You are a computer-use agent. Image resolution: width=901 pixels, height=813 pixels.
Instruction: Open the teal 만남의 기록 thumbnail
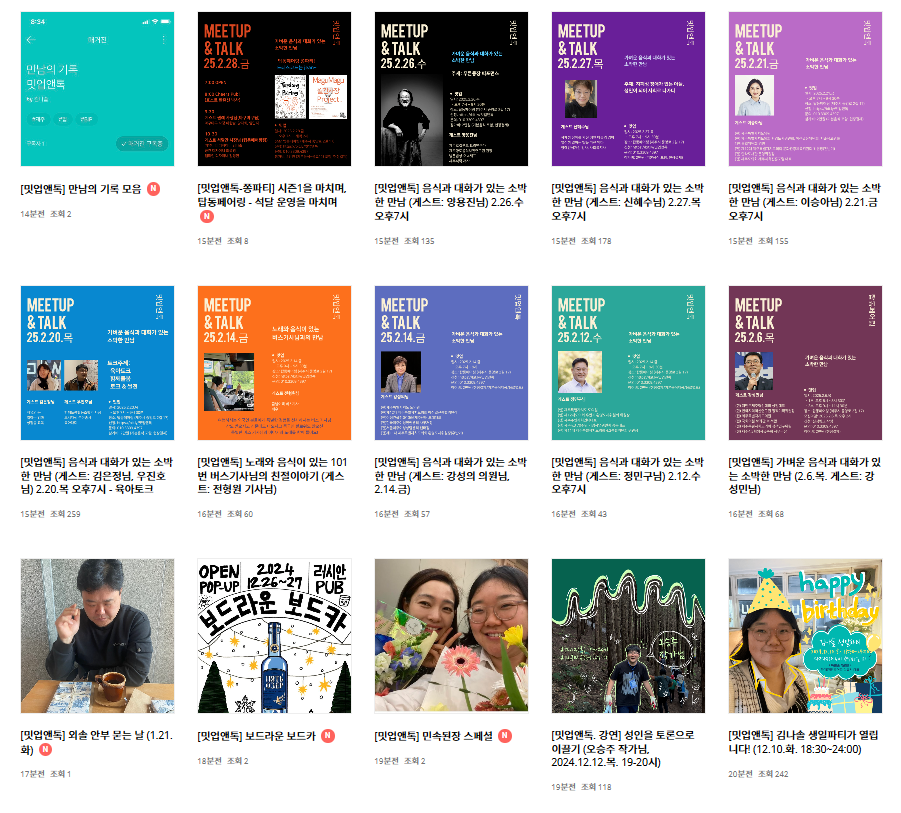point(98,89)
